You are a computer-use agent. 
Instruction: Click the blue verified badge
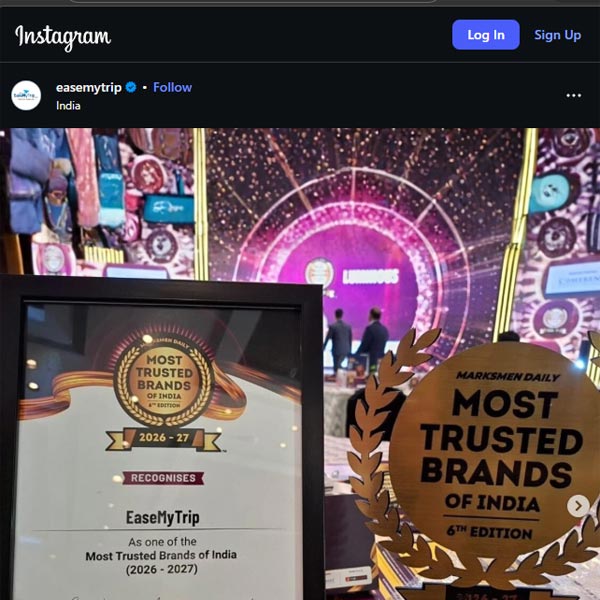(131, 88)
